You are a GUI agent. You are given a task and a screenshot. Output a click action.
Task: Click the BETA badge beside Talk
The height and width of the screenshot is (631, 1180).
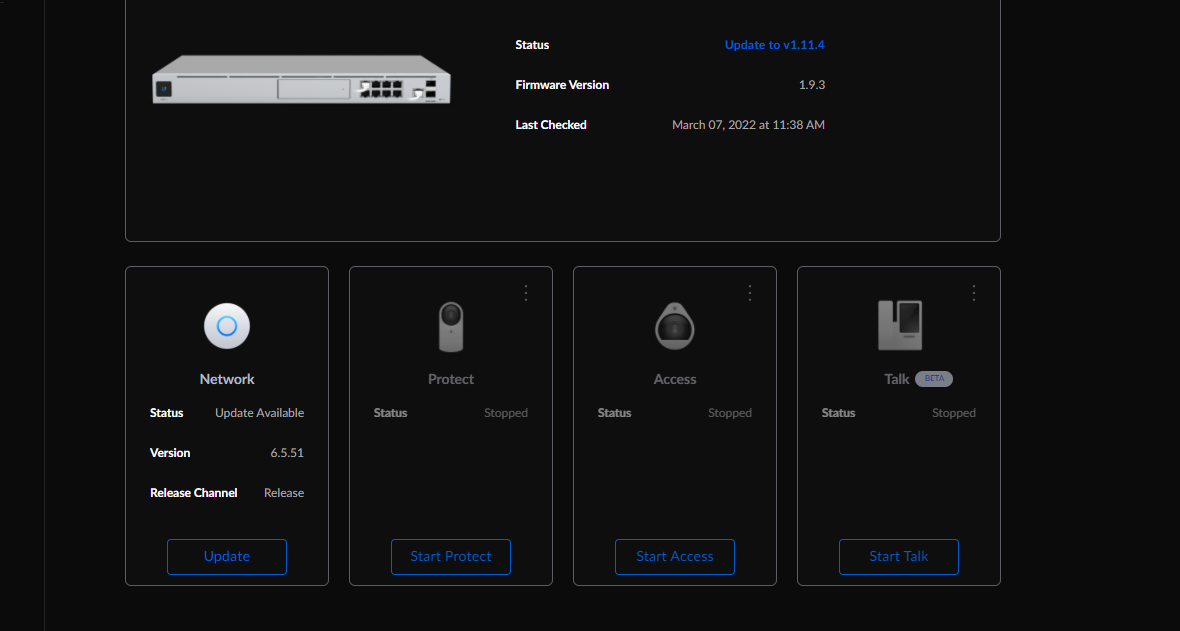[x=934, y=379]
